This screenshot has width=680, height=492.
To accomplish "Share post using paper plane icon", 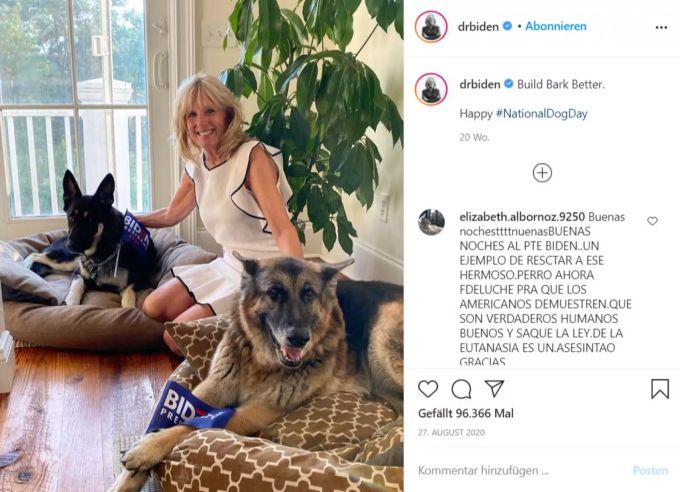I will click(494, 388).
